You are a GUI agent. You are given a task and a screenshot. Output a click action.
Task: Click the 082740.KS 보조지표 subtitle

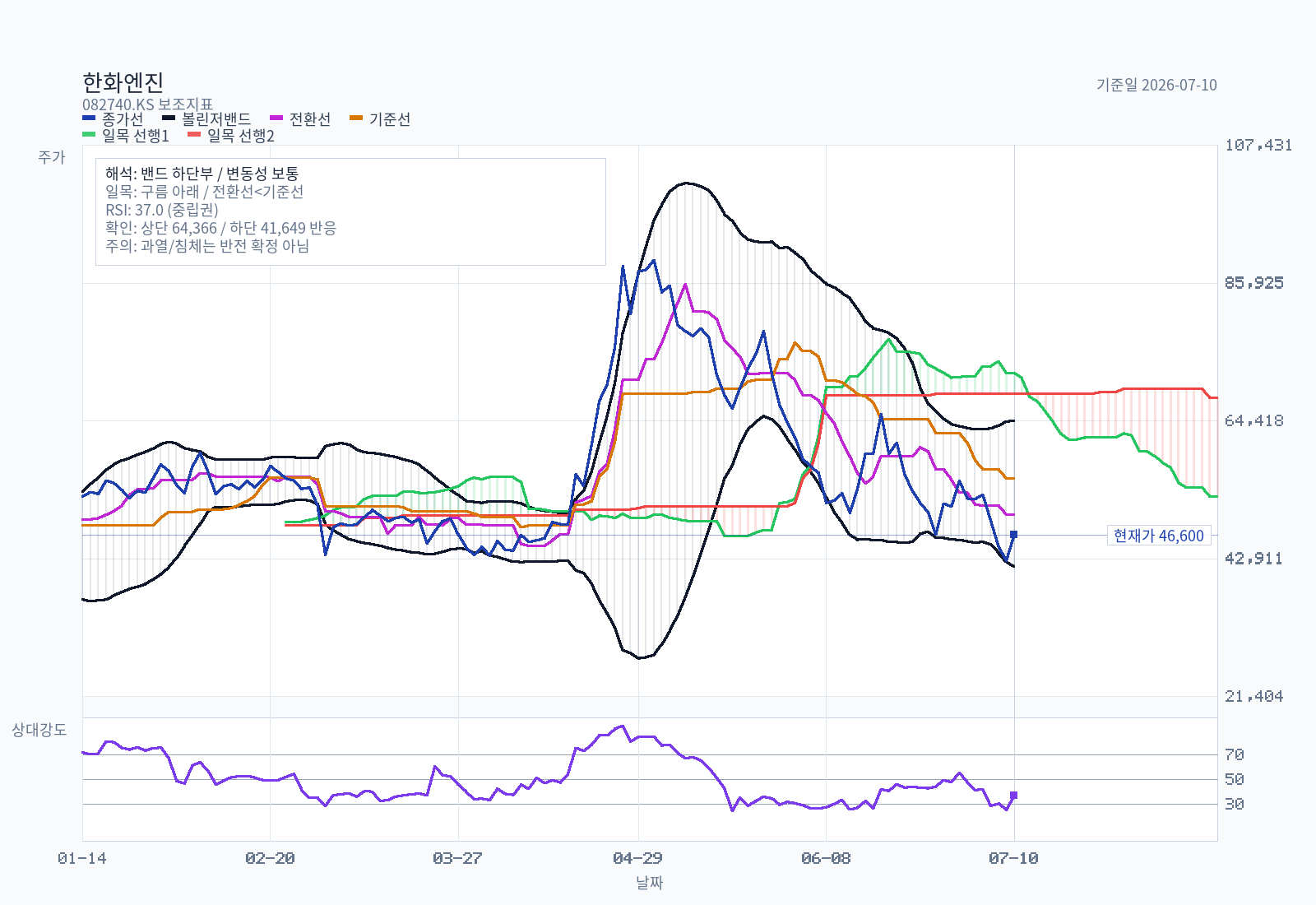coord(147,104)
